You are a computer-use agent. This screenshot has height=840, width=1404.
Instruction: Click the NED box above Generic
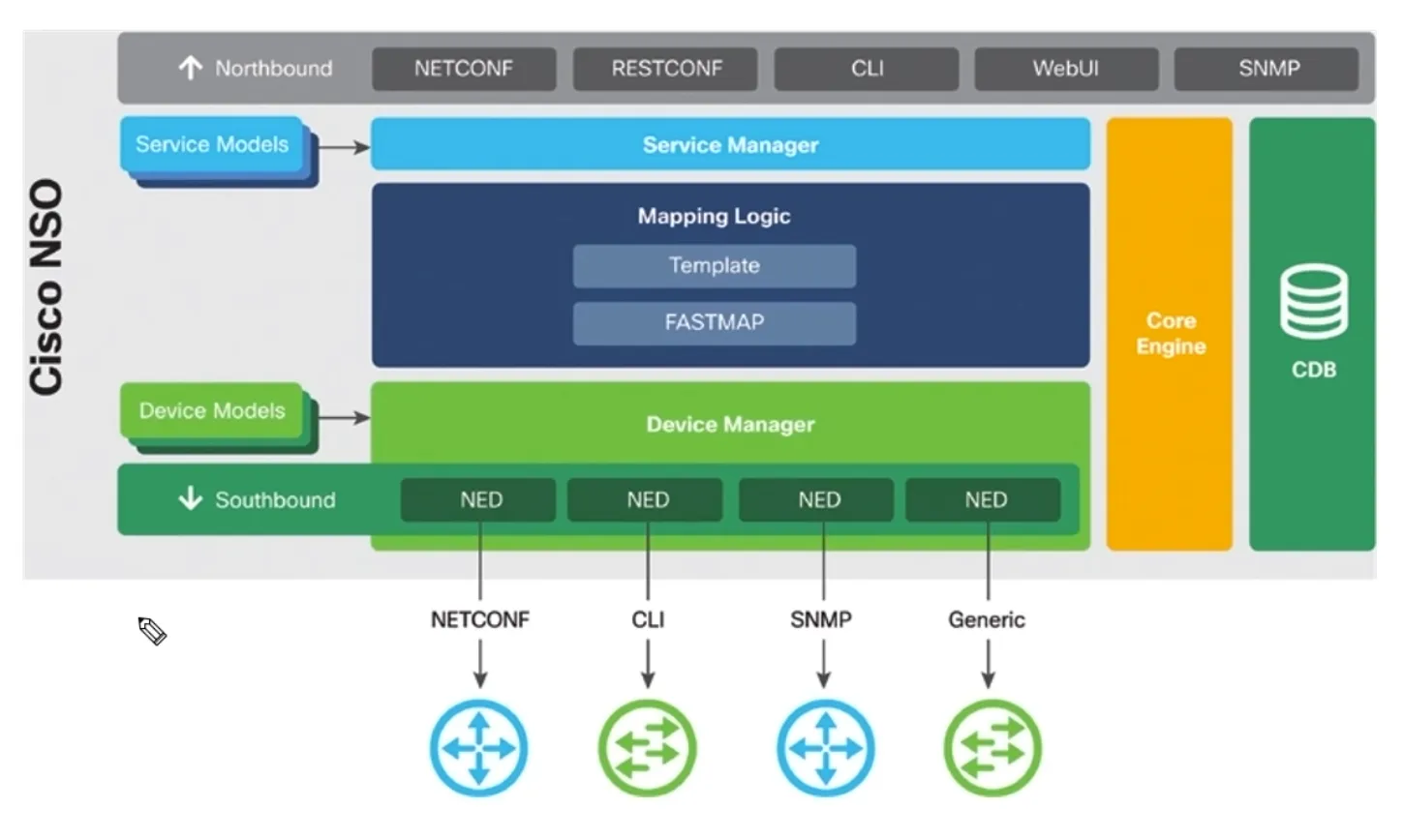(x=984, y=500)
